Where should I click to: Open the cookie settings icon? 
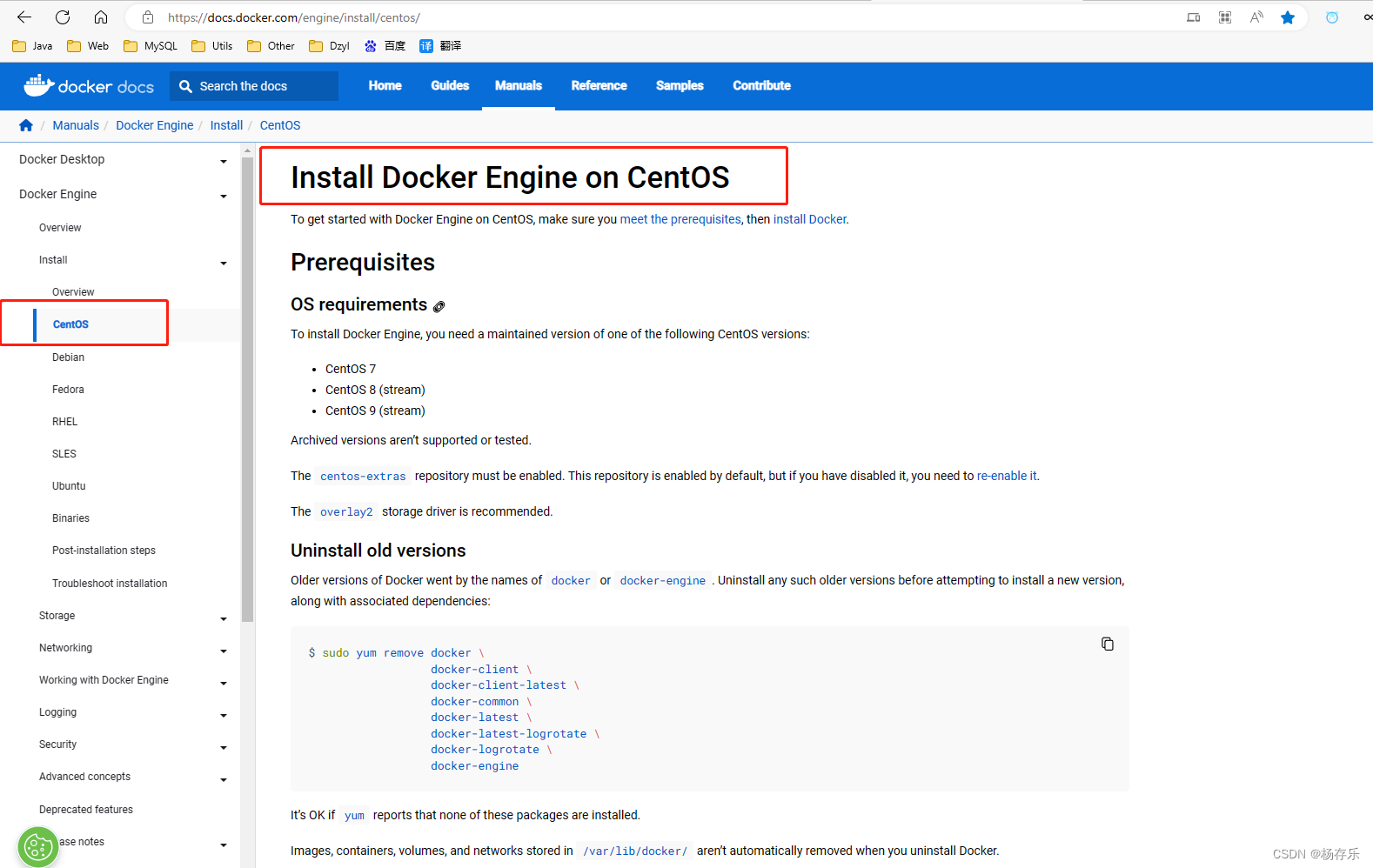click(x=37, y=846)
